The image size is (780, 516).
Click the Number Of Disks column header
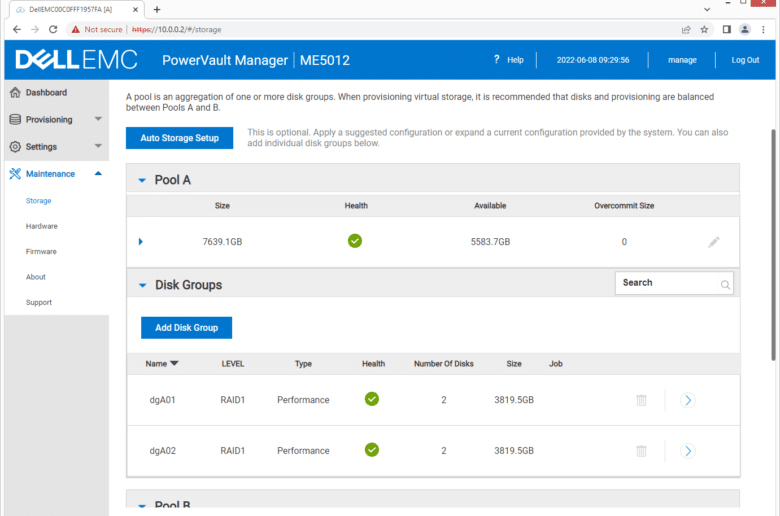tap(444, 364)
